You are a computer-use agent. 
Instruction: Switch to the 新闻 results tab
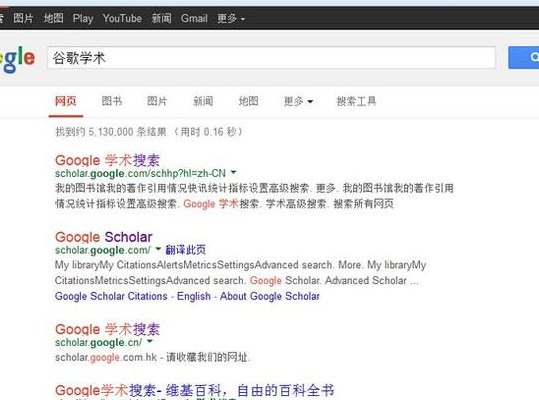tap(203, 101)
